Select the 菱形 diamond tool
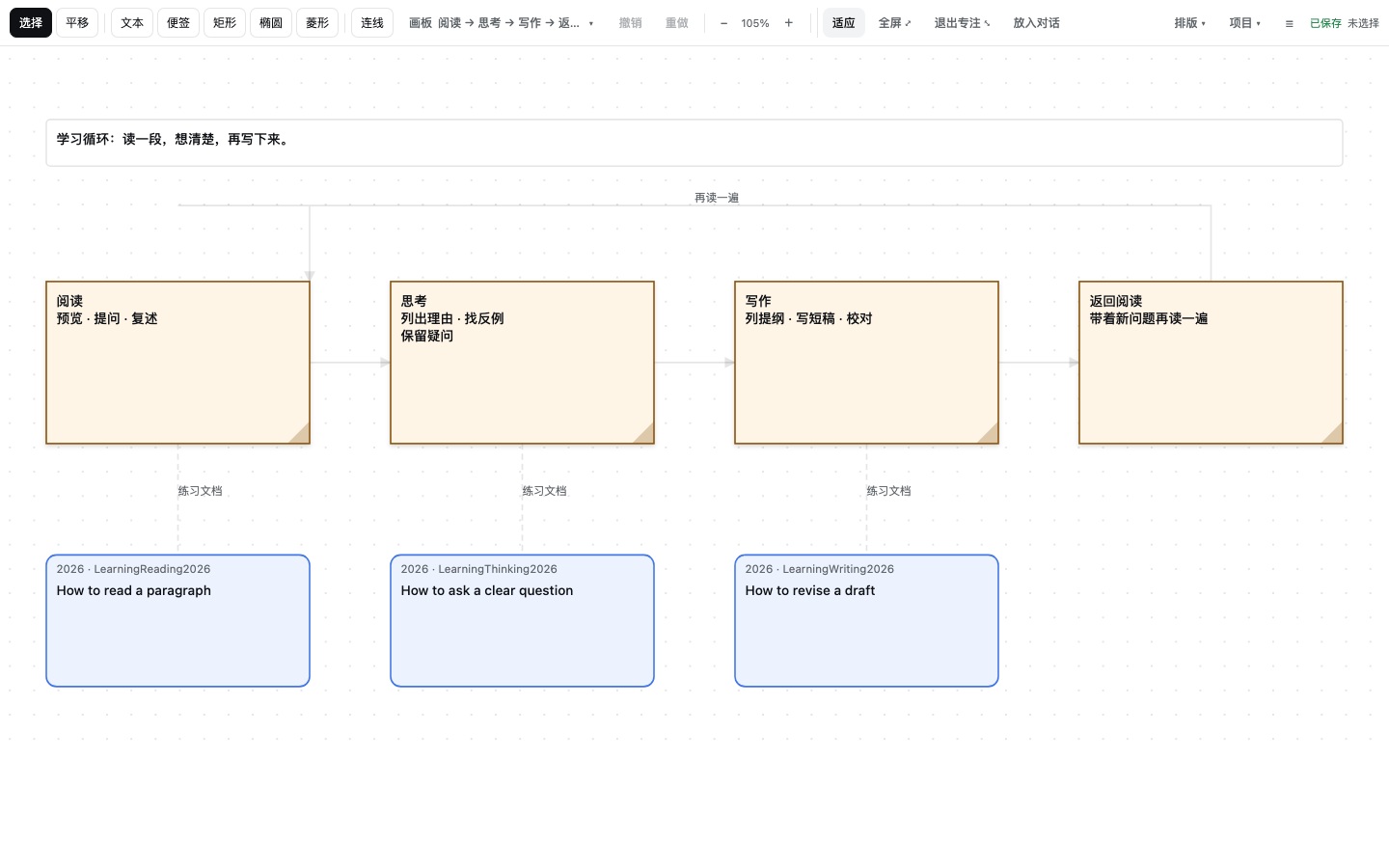Viewport: 1389px width, 868px height. pyautogui.click(x=317, y=23)
